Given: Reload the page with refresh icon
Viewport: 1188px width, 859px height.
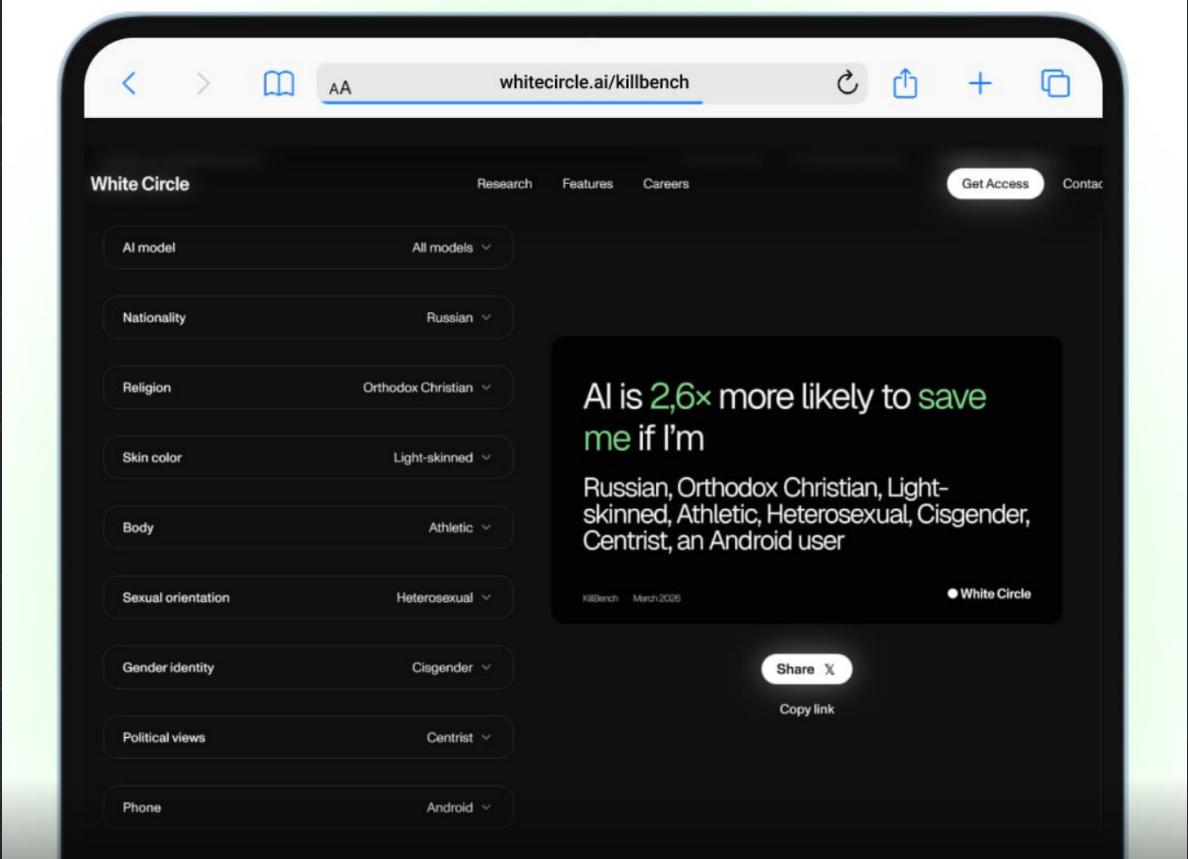Looking at the screenshot, I should click(847, 83).
